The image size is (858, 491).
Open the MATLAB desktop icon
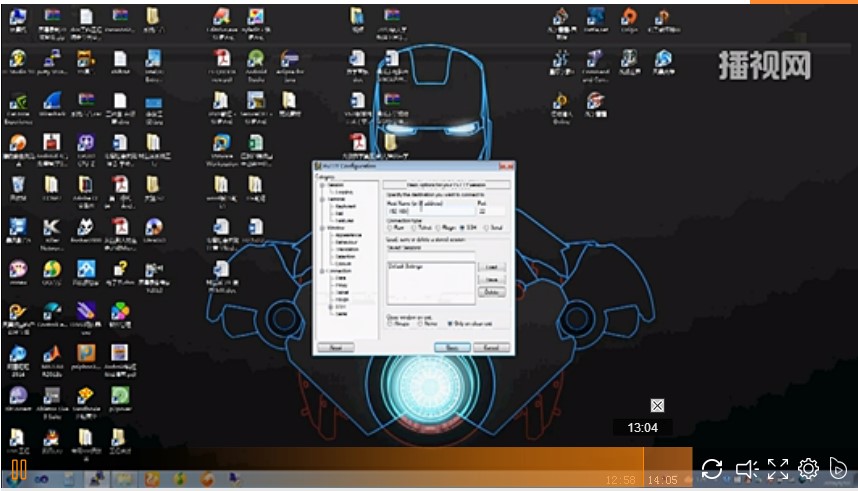click(52, 360)
